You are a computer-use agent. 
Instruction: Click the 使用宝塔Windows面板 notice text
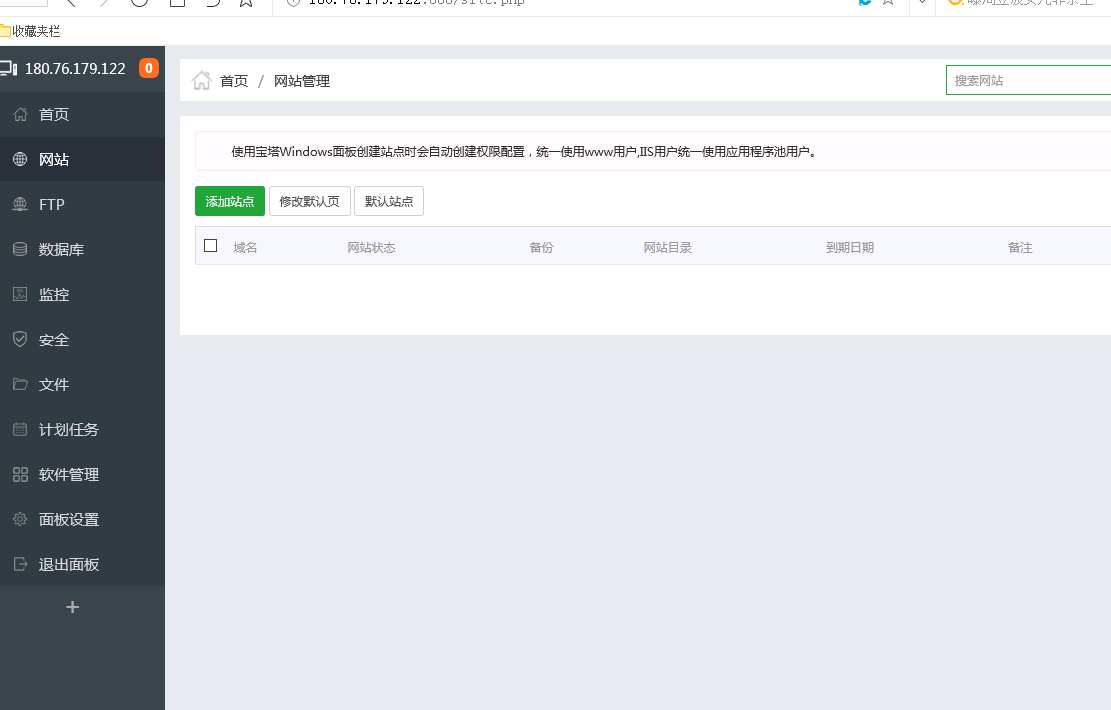[x=524, y=152]
